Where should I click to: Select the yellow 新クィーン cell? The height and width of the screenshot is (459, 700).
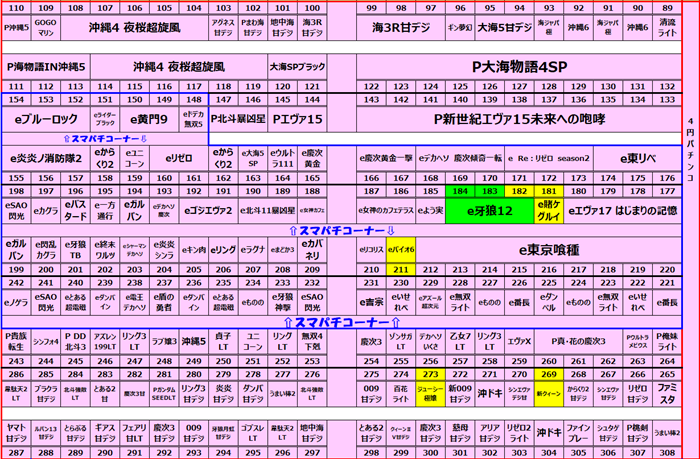click(x=549, y=394)
